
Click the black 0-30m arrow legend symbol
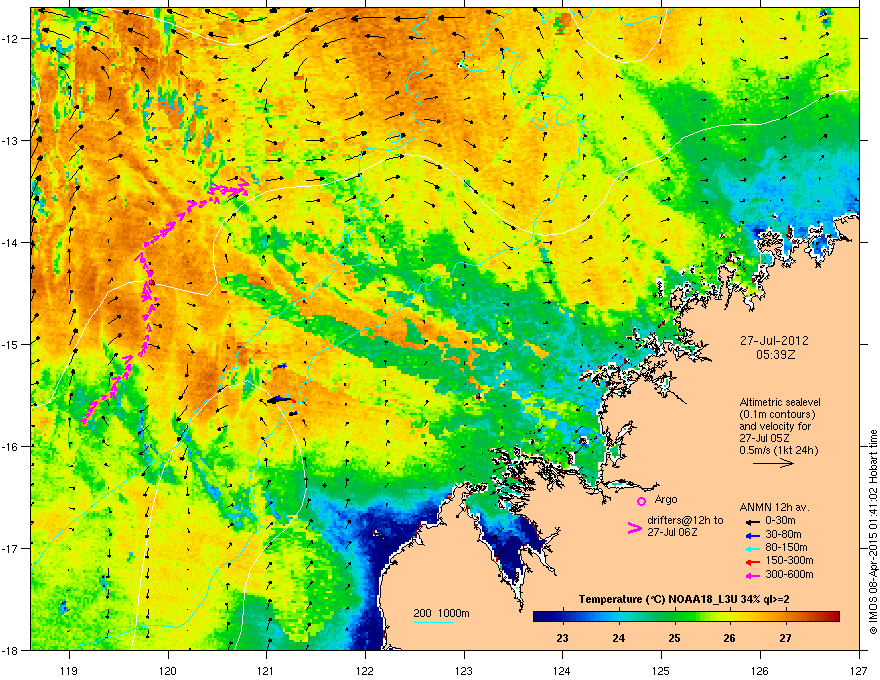tap(751, 521)
